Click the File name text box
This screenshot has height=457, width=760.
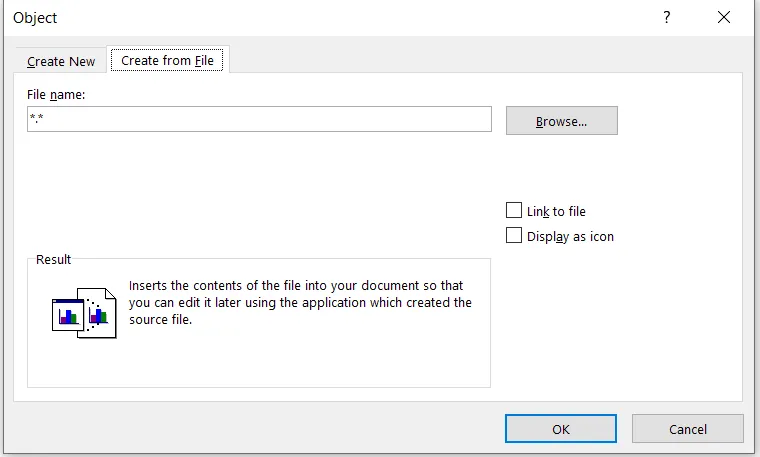coord(259,120)
